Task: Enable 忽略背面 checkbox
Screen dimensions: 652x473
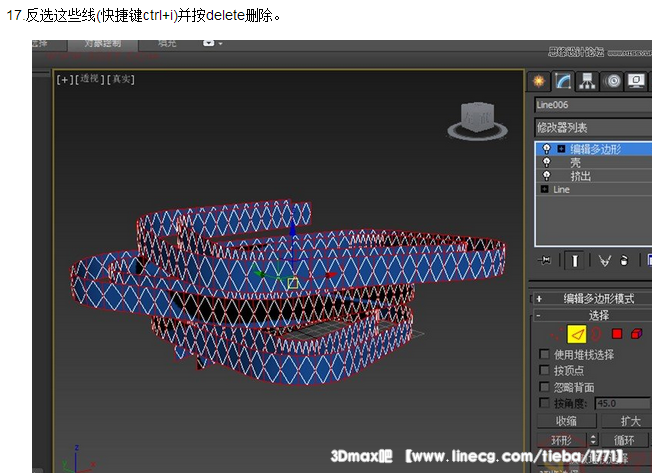Action: tap(544, 387)
